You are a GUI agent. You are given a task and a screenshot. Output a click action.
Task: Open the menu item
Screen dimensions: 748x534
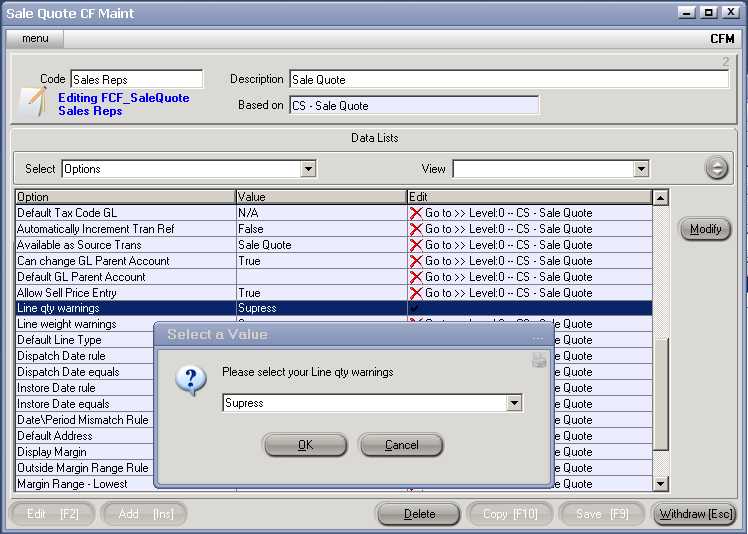click(x=35, y=38)
